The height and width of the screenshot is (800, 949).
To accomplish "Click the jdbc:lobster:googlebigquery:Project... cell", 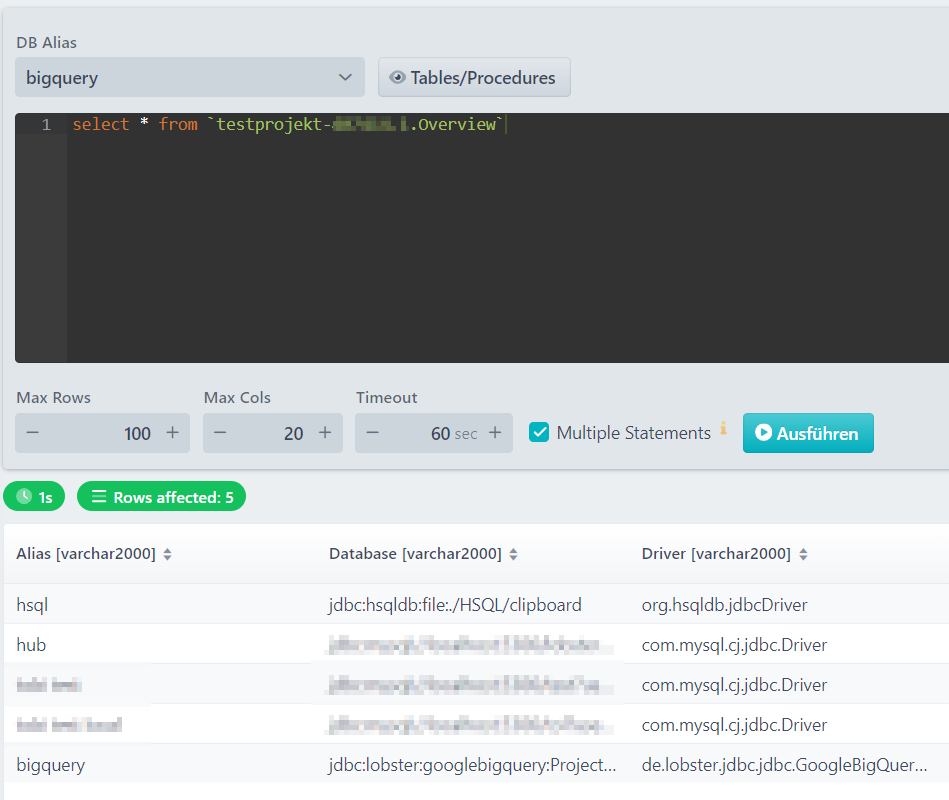I will click(x=473, y=765).
